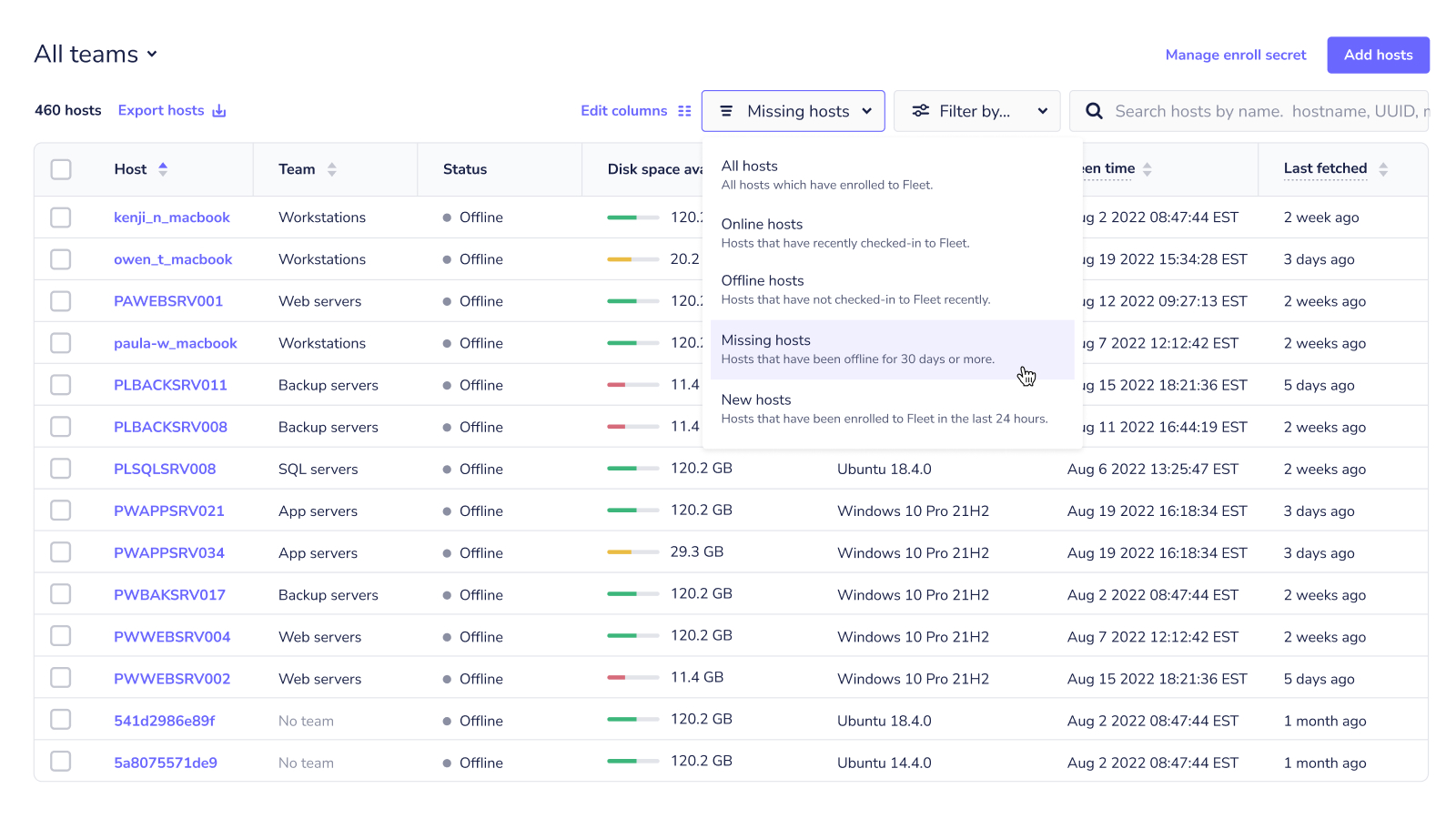Click the 460 hosts count

[x=68, y=110]
